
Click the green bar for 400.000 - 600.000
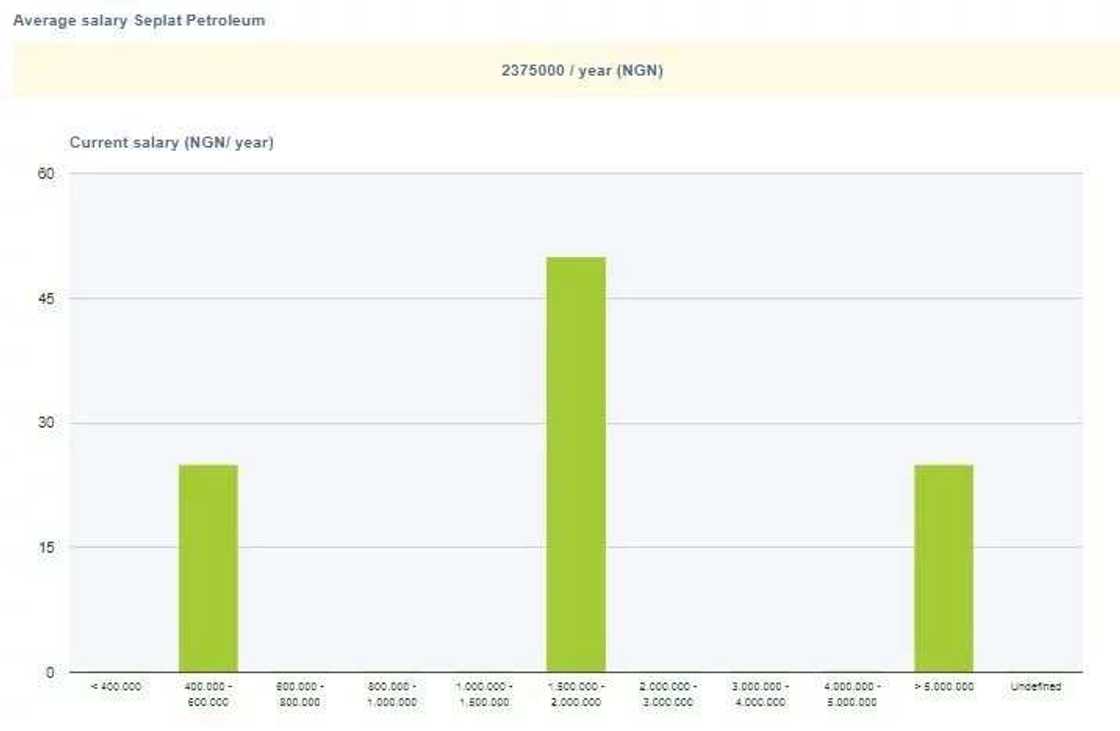pos(208,568)
